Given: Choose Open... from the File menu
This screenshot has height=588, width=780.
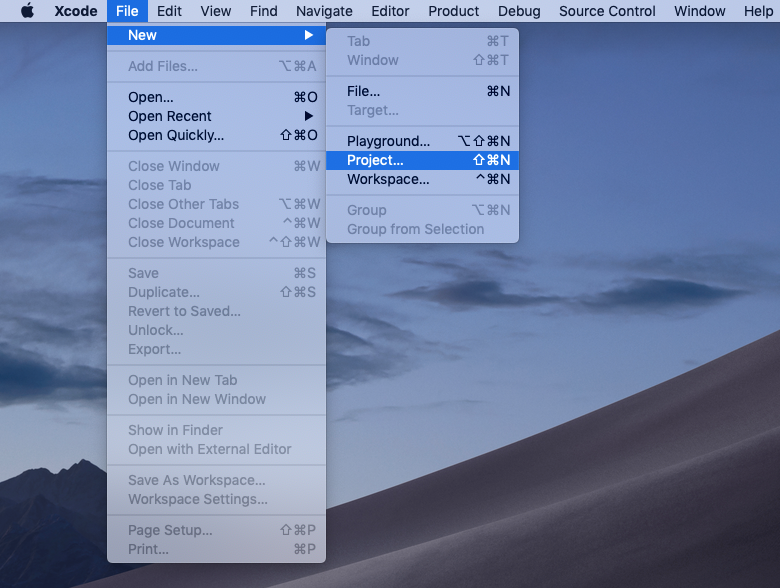Looking at the screenshot, I should click(x=216, y=97).
